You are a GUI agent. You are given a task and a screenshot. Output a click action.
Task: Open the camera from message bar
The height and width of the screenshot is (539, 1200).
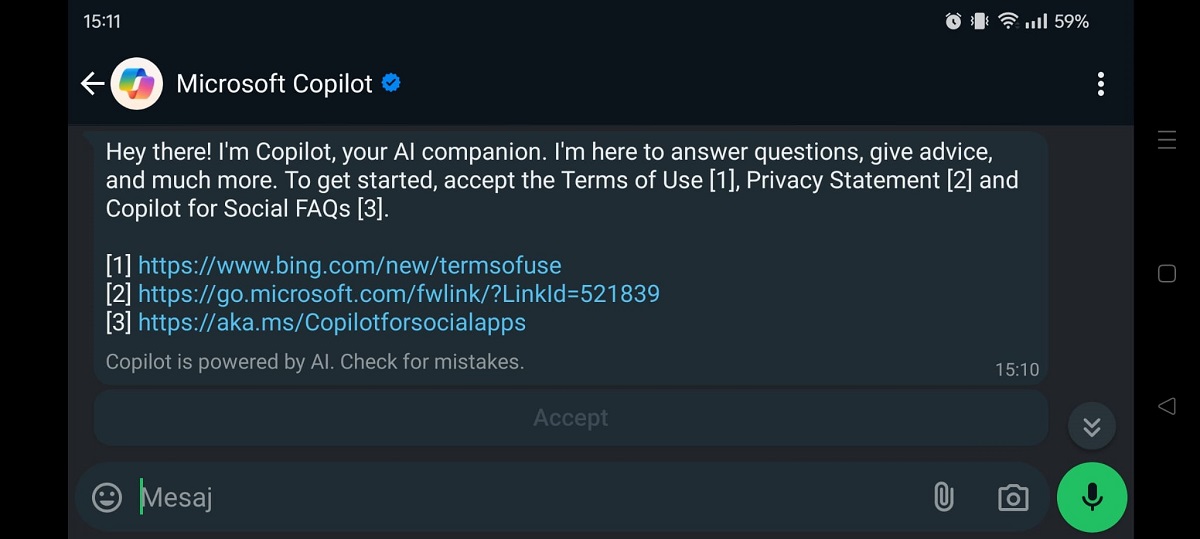point(1013,497)
